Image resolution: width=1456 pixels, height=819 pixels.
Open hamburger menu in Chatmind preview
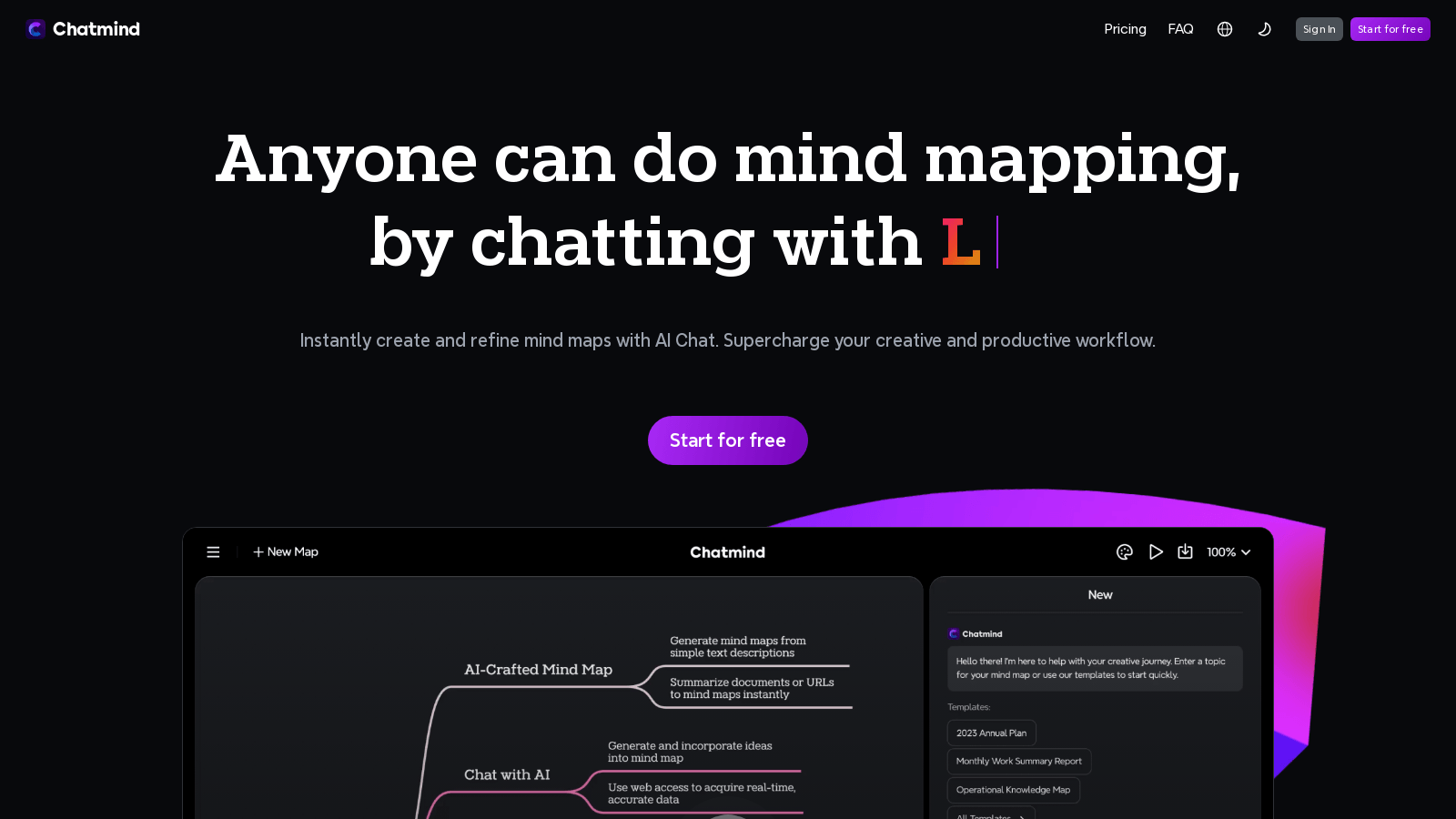213,552
